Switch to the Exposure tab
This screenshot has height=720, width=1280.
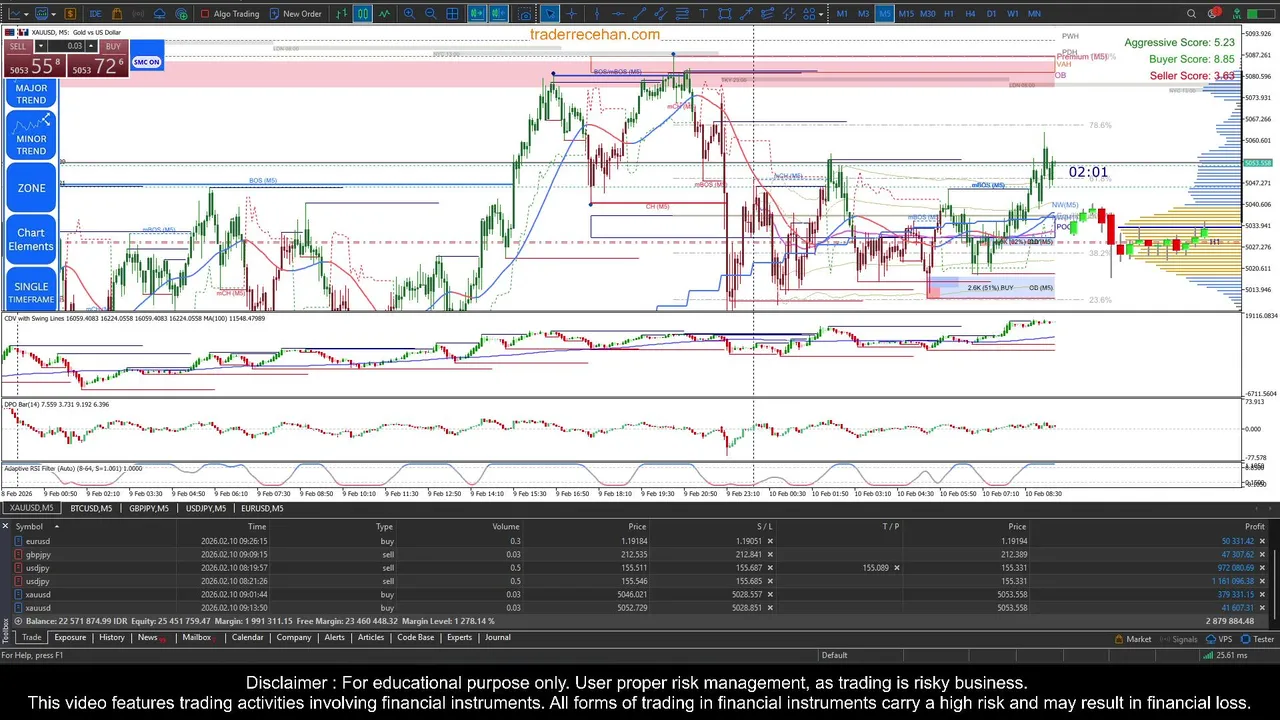[70, 638]
